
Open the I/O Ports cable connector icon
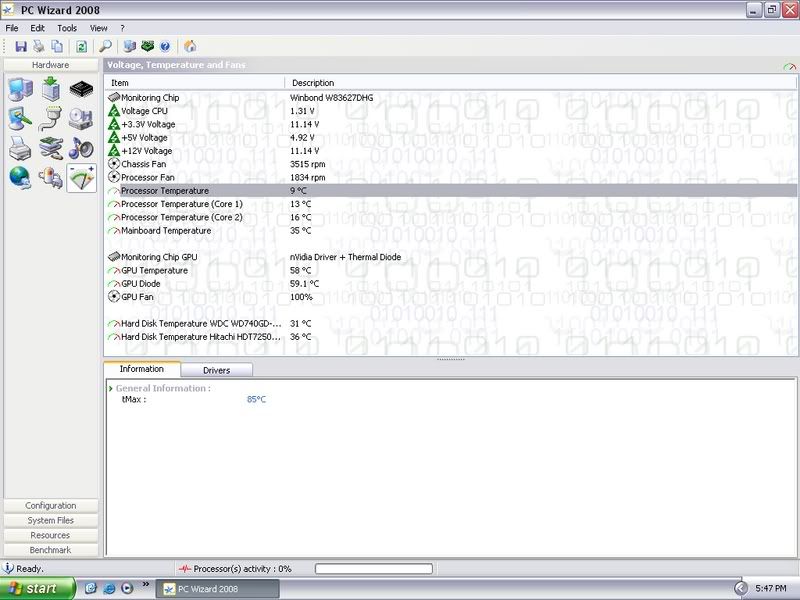(x=51, y=119)
